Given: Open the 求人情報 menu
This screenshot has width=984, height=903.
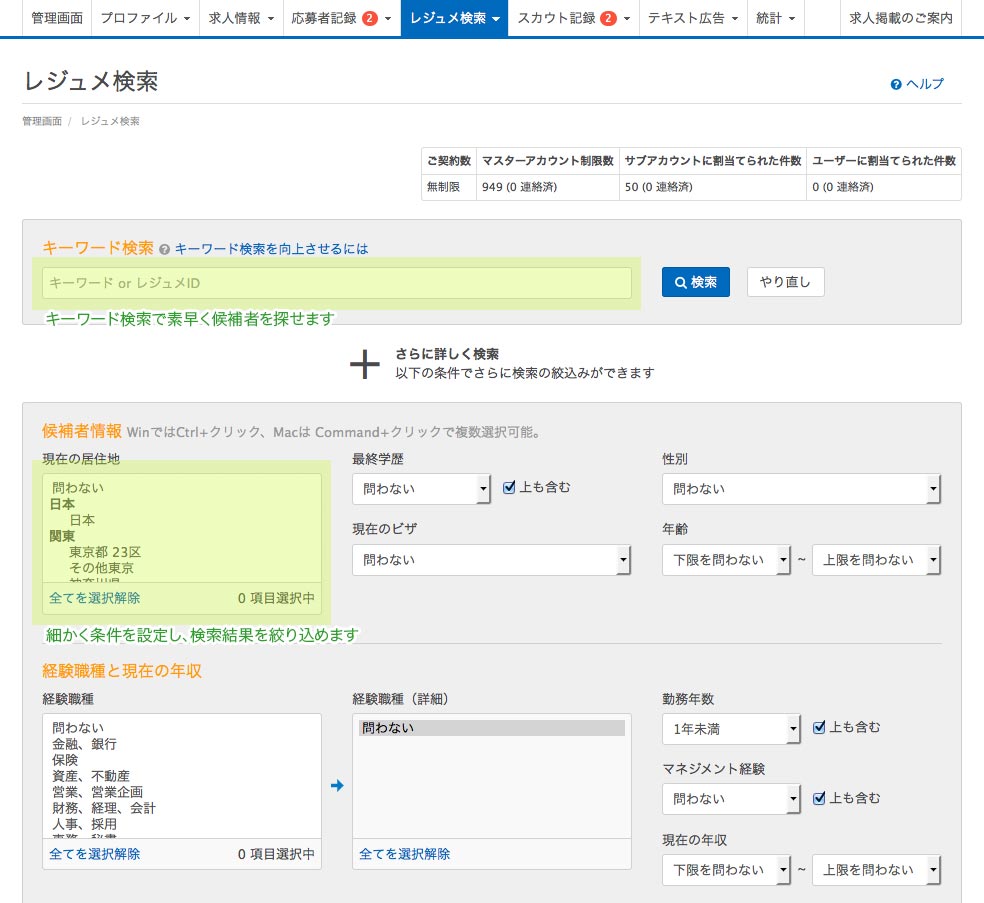Looking at the screenshot, I should click(242, 18).
